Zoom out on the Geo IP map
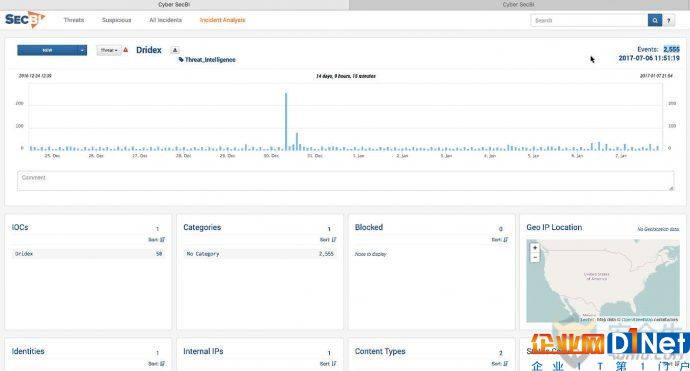The height and width of the screenshot is (371, 690). (x=535, y=257)
